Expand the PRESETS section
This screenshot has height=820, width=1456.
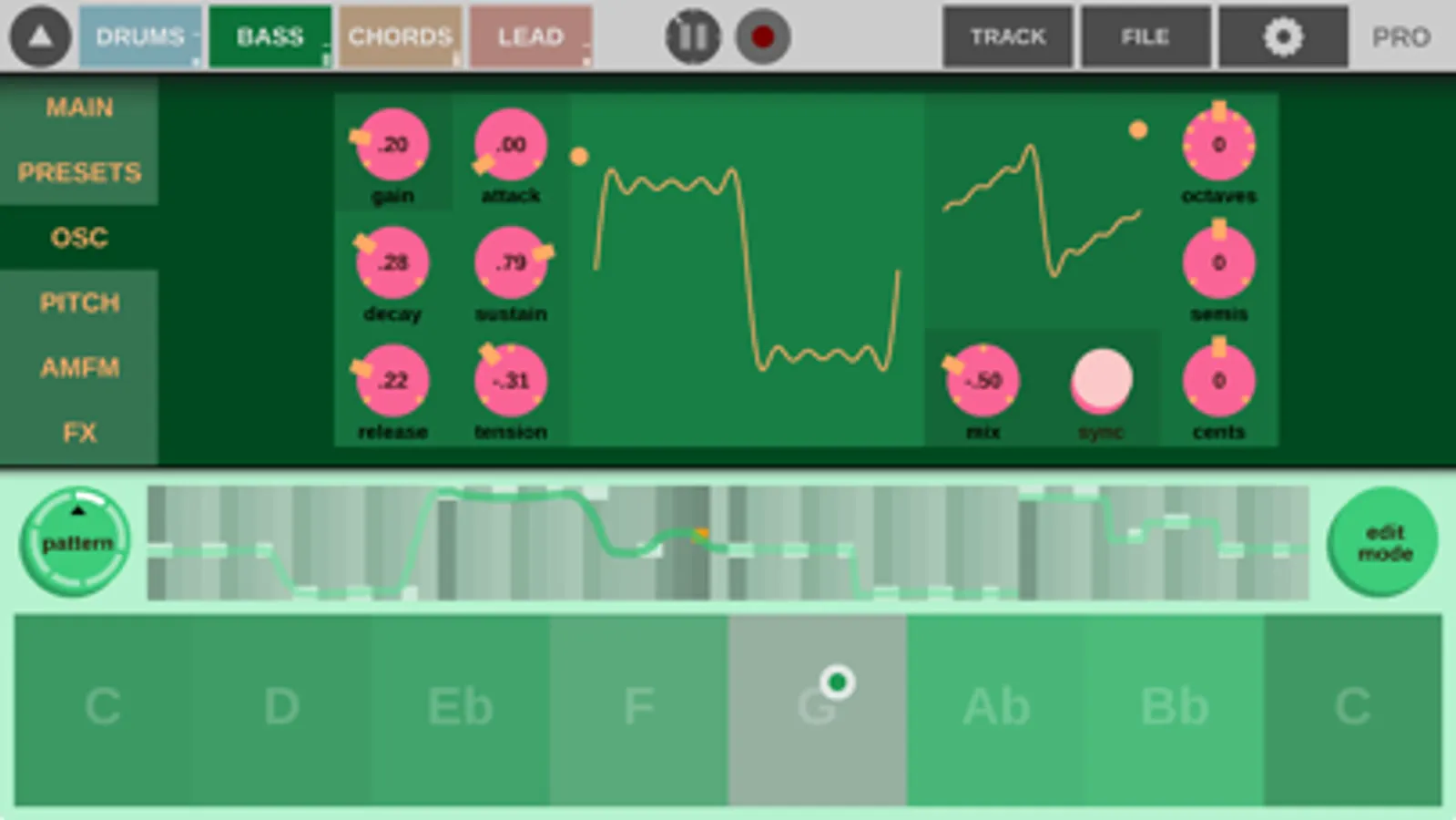click(x=79, y=172)
